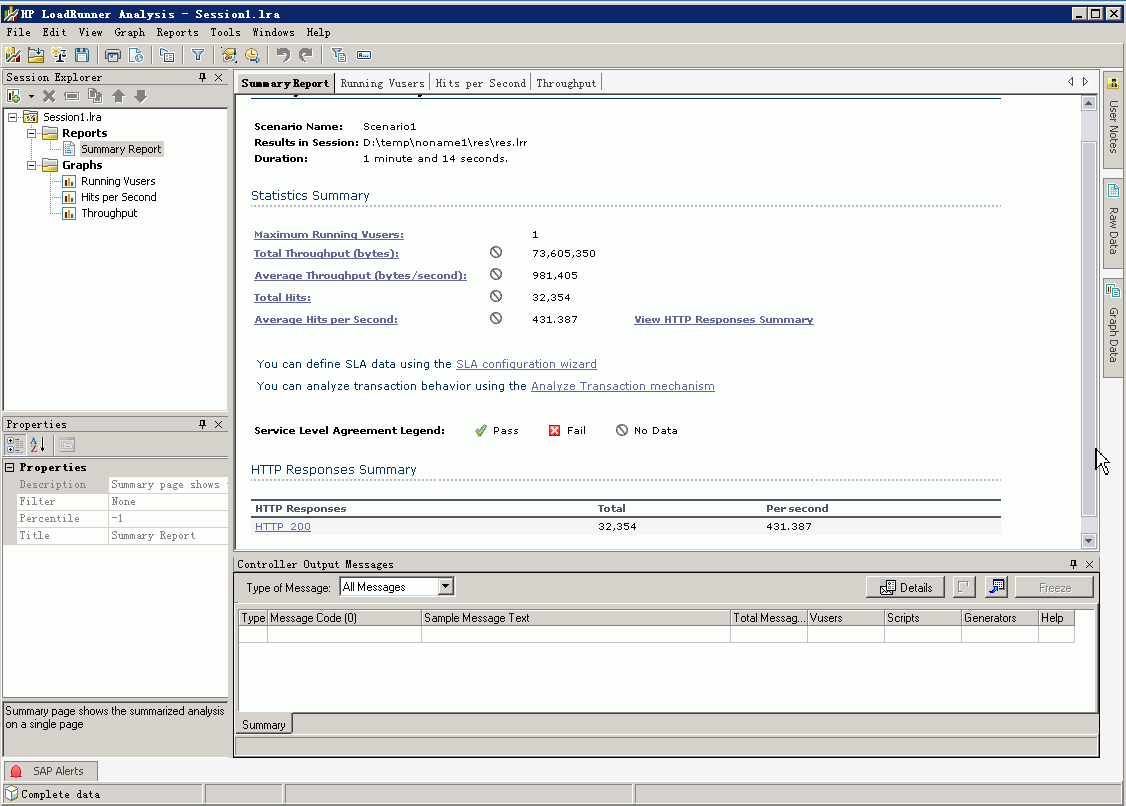Click the Categorized view icon in Properties

(14, 445)
